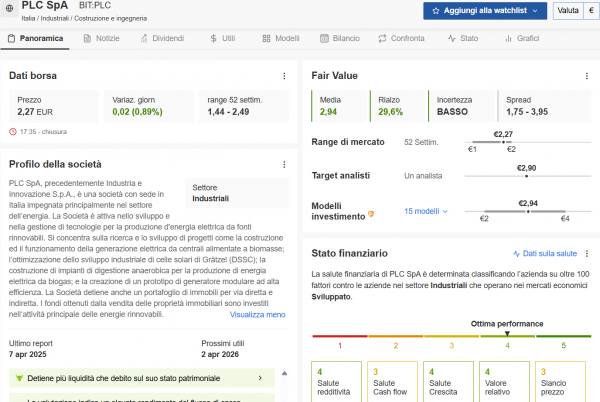The width and height of the screenshot is (600, 402).
Task: Expand the liquidity insight chevron row
Action: point(260,379)
